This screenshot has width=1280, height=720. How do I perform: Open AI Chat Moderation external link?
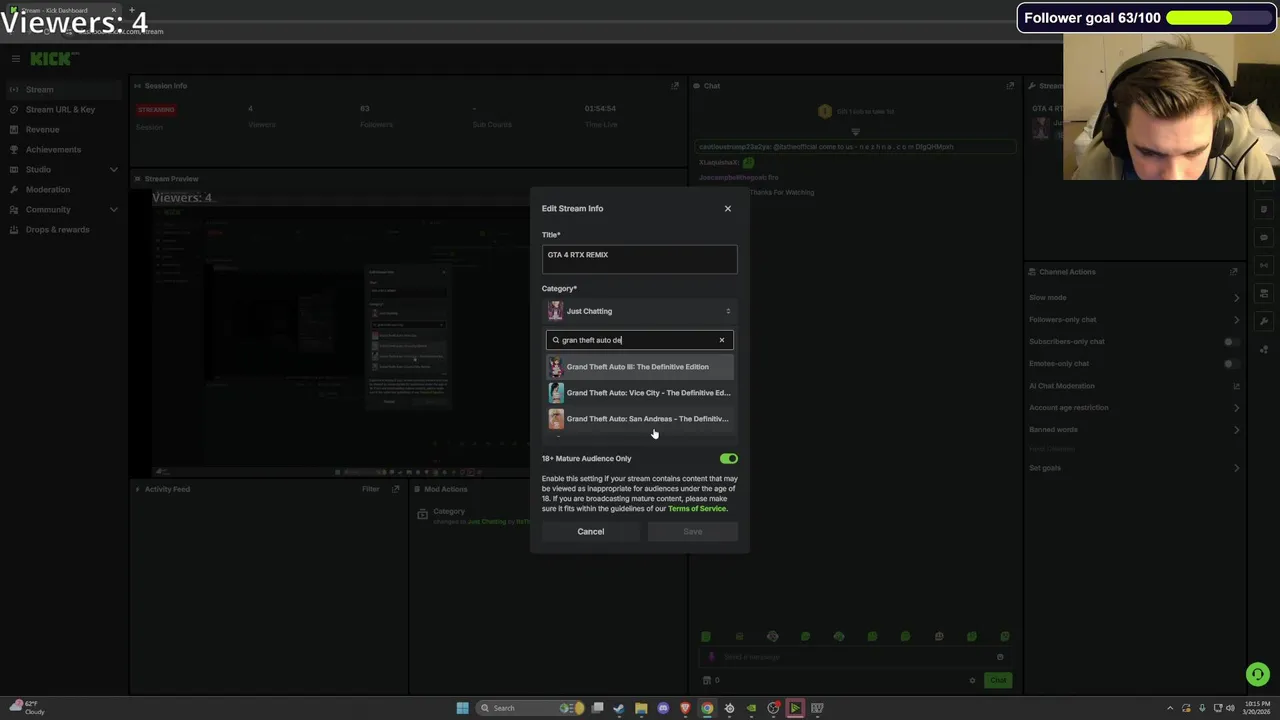[x=1236, y=386]
